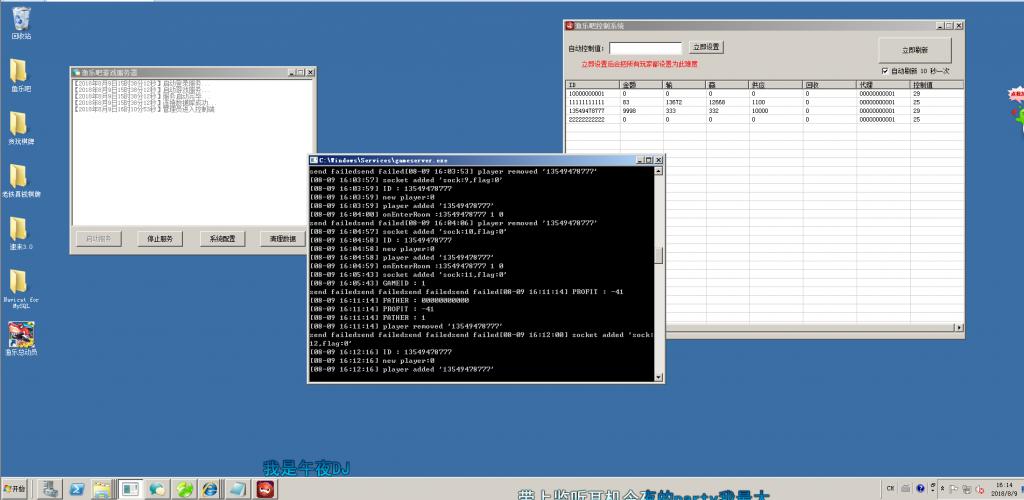
Task: Sort table by the 控制值 column header
Action: click(936, 85)
